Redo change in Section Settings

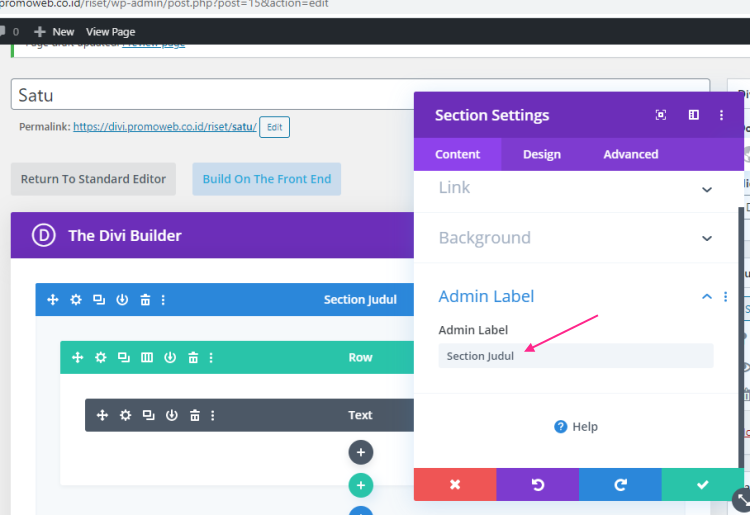(620, 485)
